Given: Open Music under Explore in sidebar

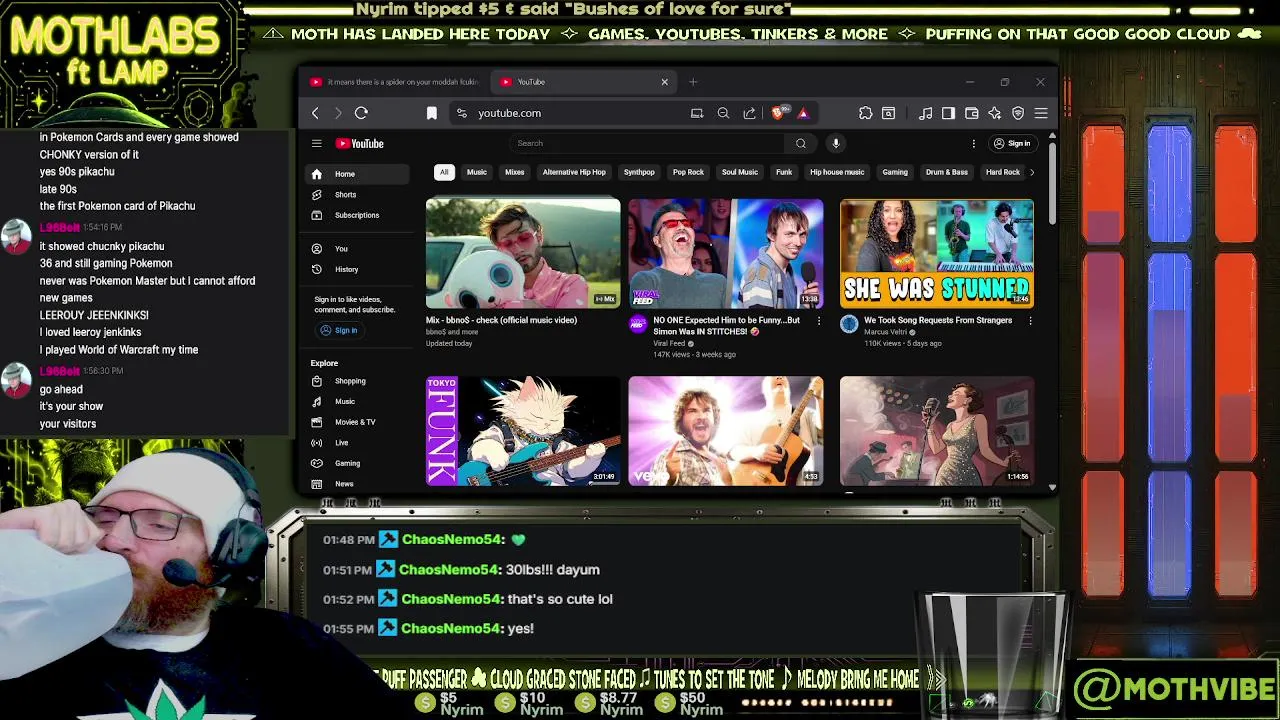Looking at the screenshot, I should point(357,401).
